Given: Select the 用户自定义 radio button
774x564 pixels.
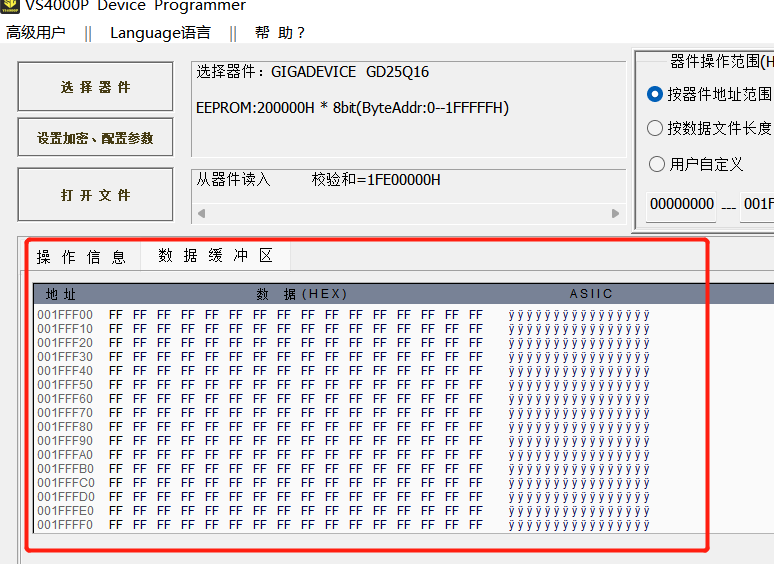Looking at the screenshot, I should coord(657,164).
